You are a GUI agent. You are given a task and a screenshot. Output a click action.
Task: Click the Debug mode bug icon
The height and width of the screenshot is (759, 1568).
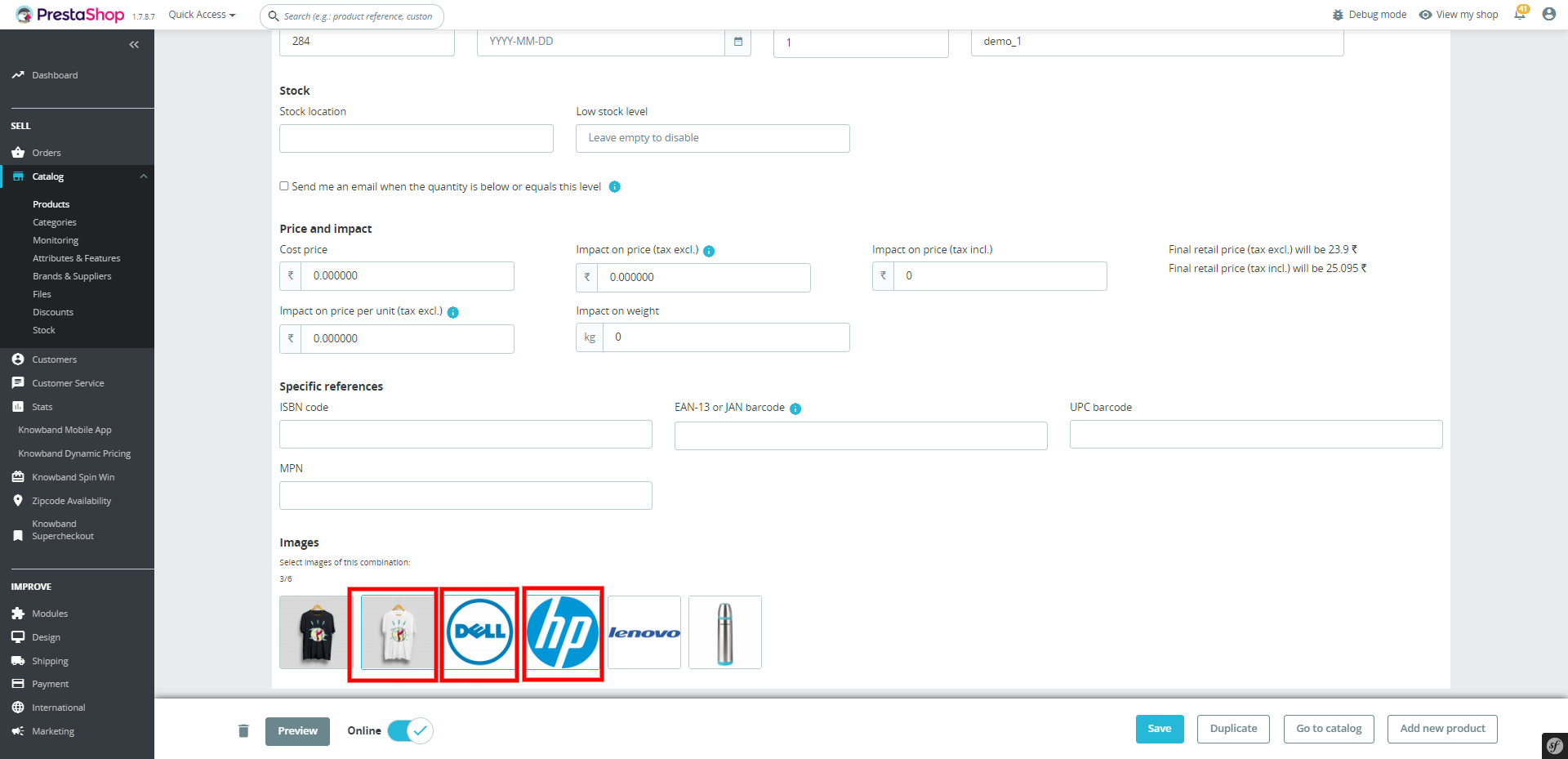click(x=1338, y=15)
